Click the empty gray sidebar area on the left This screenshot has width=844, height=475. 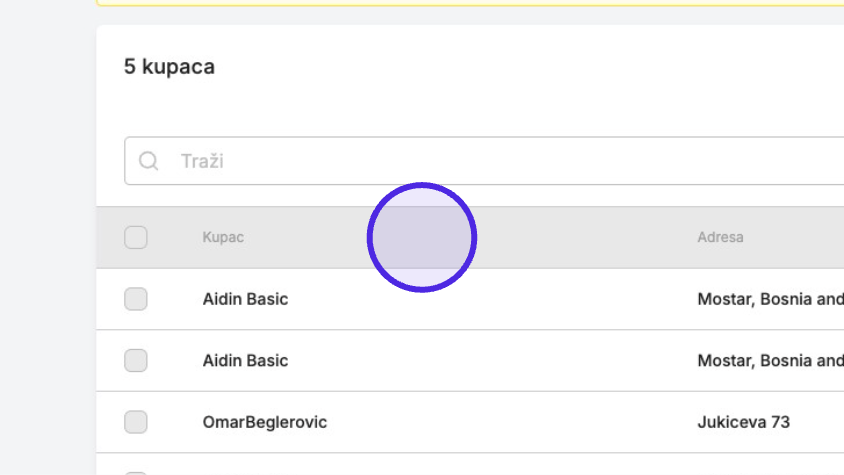pos(48,238)
